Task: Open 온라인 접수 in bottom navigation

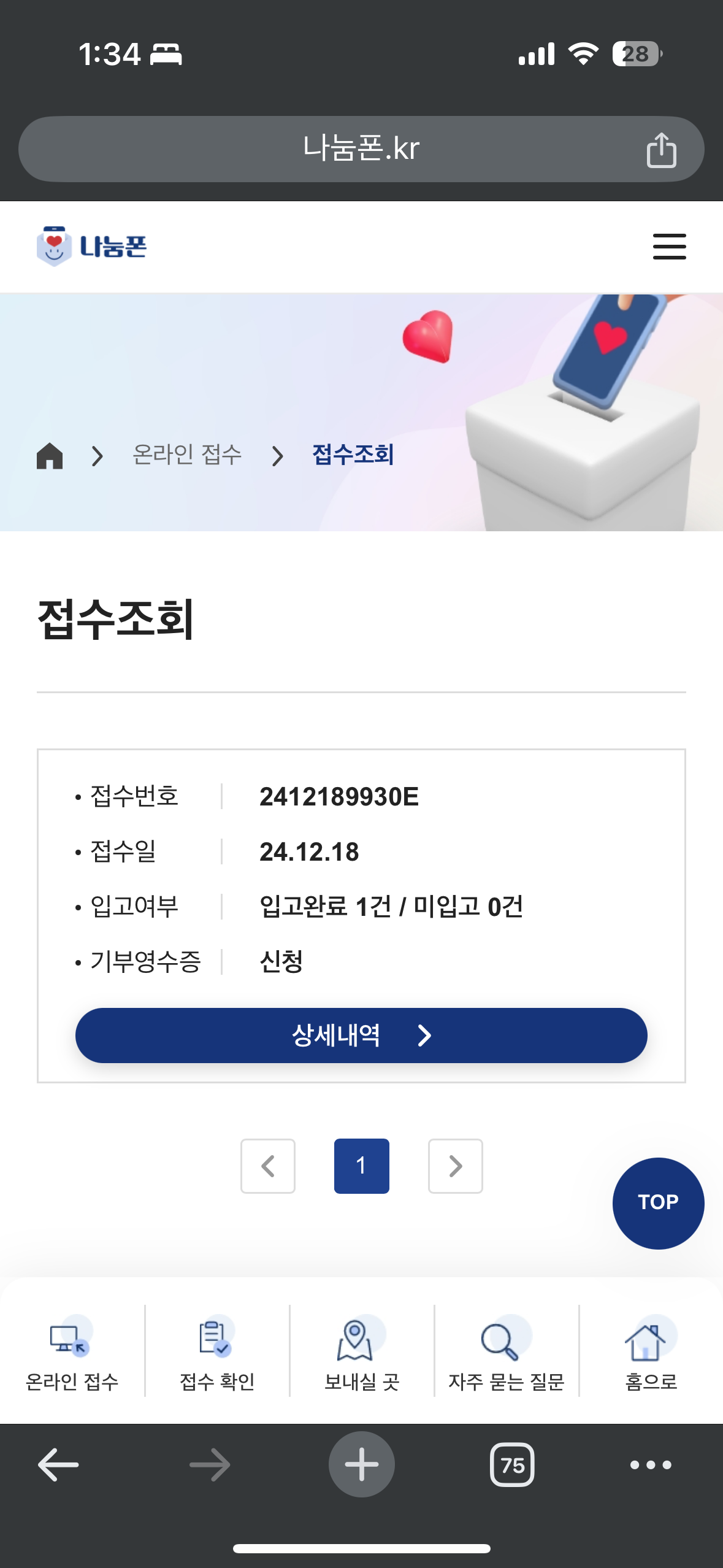Action: 72,1353
